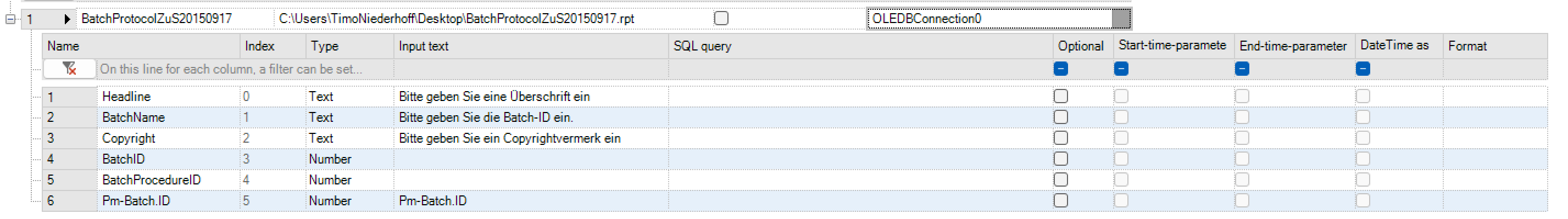Toggle the checkbox next to the .rpt path
The width and height of the screenshot is (1568, 219).
point(721,18)
